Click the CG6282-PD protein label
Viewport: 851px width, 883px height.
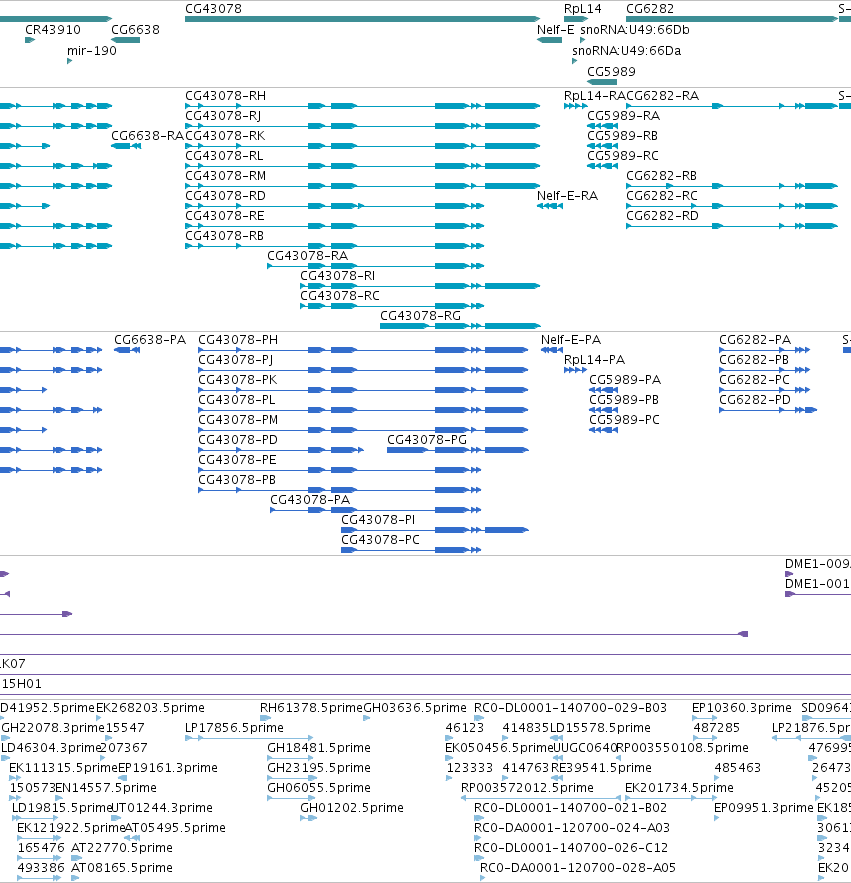pos(755,400)
